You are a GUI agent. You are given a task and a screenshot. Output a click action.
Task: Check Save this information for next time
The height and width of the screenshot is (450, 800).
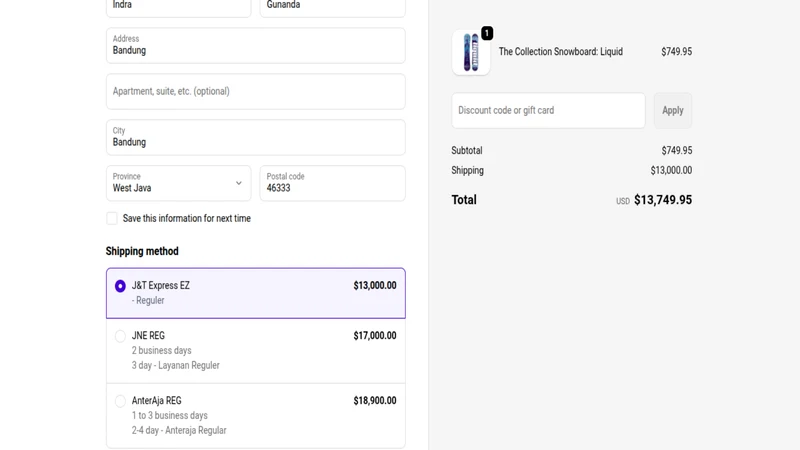[x=112, y=218]
